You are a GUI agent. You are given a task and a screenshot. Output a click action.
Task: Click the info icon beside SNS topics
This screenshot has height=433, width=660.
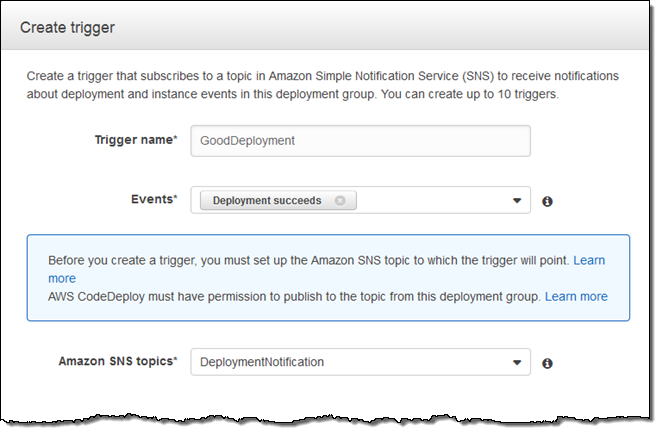click(547, 363)
